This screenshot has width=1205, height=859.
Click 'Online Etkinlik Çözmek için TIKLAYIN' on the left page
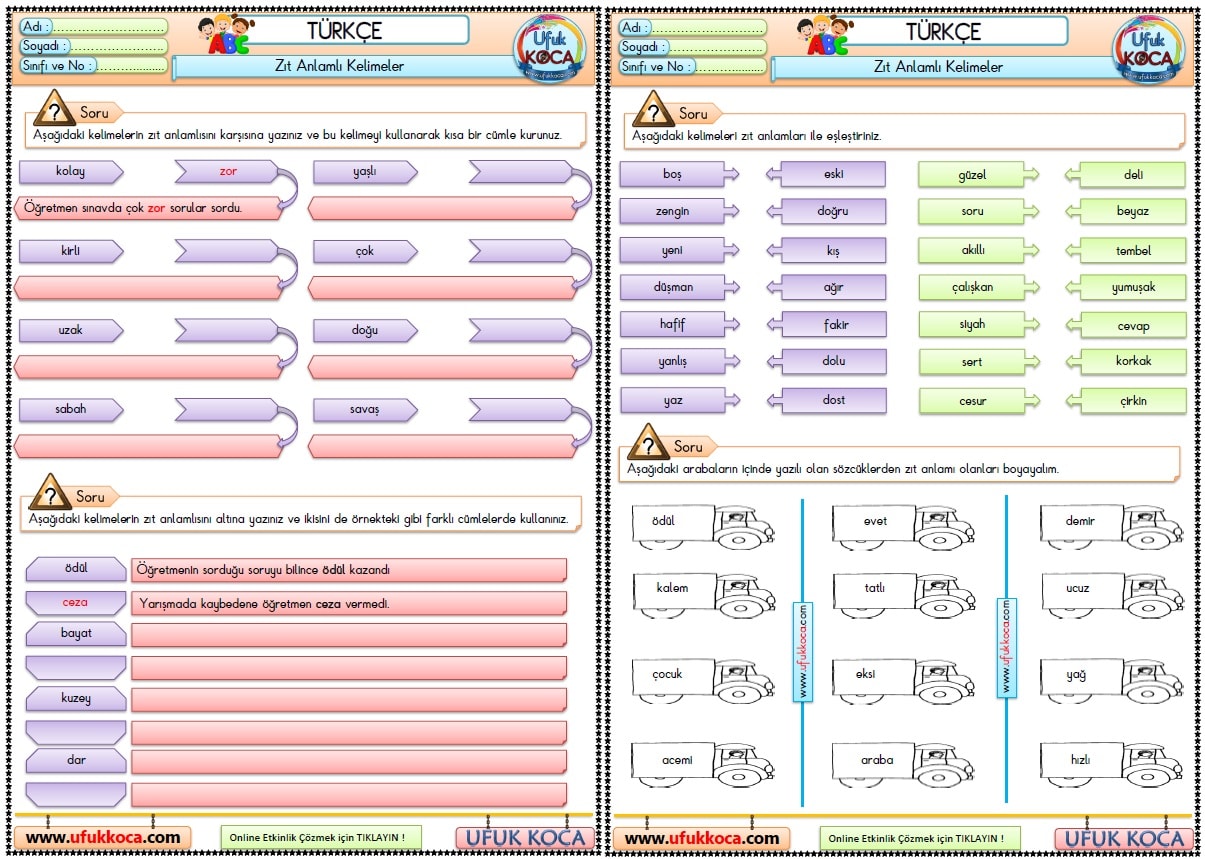click(321, 838)
